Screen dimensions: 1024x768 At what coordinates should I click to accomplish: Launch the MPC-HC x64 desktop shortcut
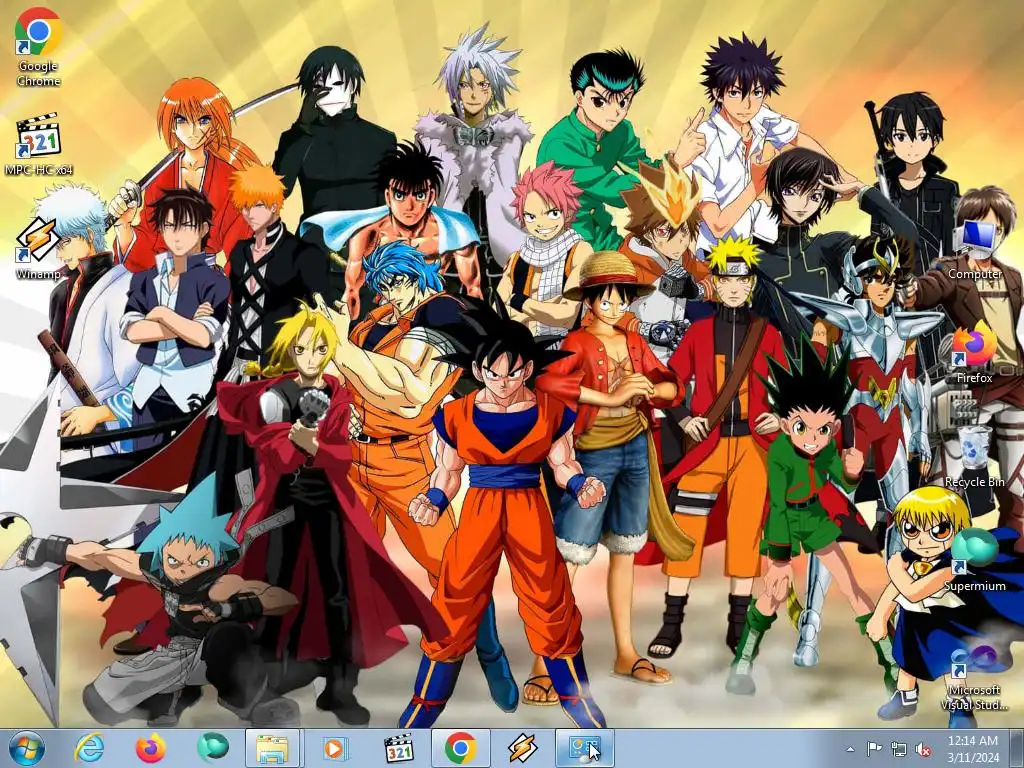pos(39,144)
